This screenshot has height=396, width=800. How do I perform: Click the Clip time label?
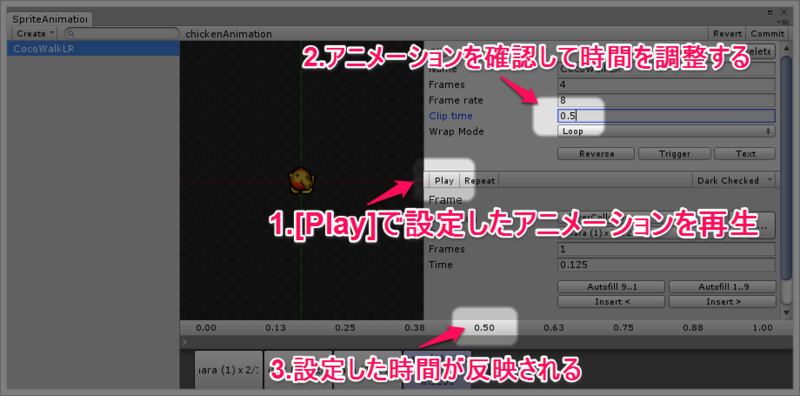pyautogui.click(x=451, y=116)
